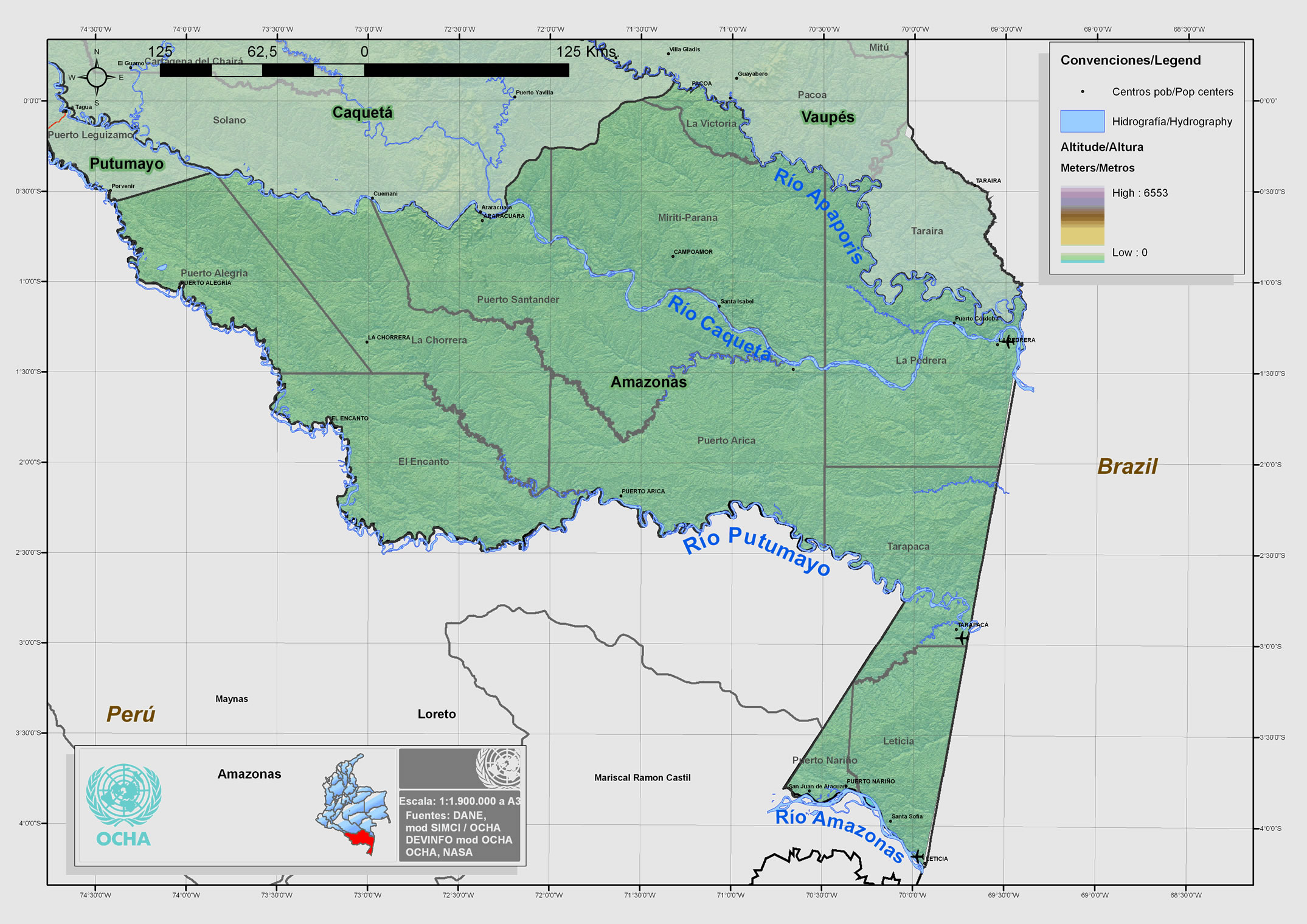Click the Convenciones/Legend panel header
Screen dimensions: 1307x924
click(x=1129, y=60)
